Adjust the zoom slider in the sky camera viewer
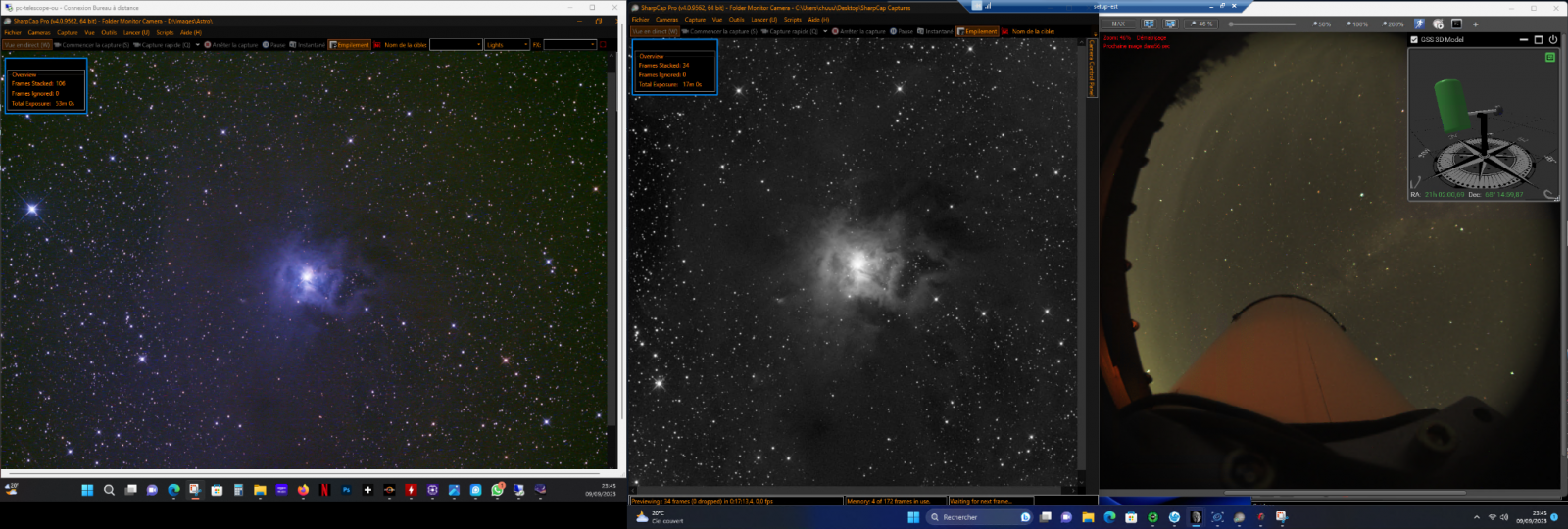Screen dimensions: 1568x529 pyautogui.click(x=1262, y=24)
